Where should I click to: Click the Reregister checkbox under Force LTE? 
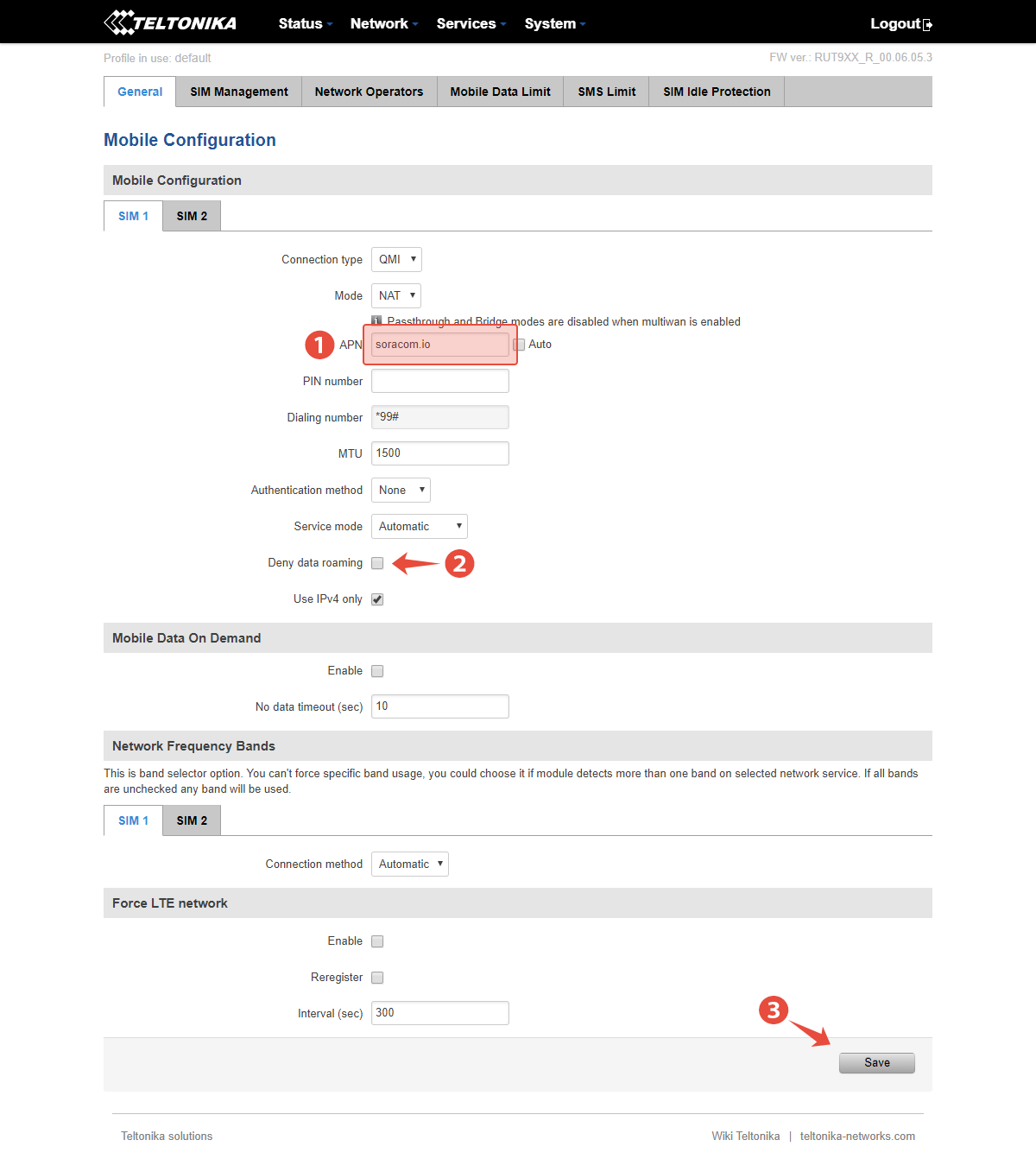pyautogui.click(x=377, y=977)
